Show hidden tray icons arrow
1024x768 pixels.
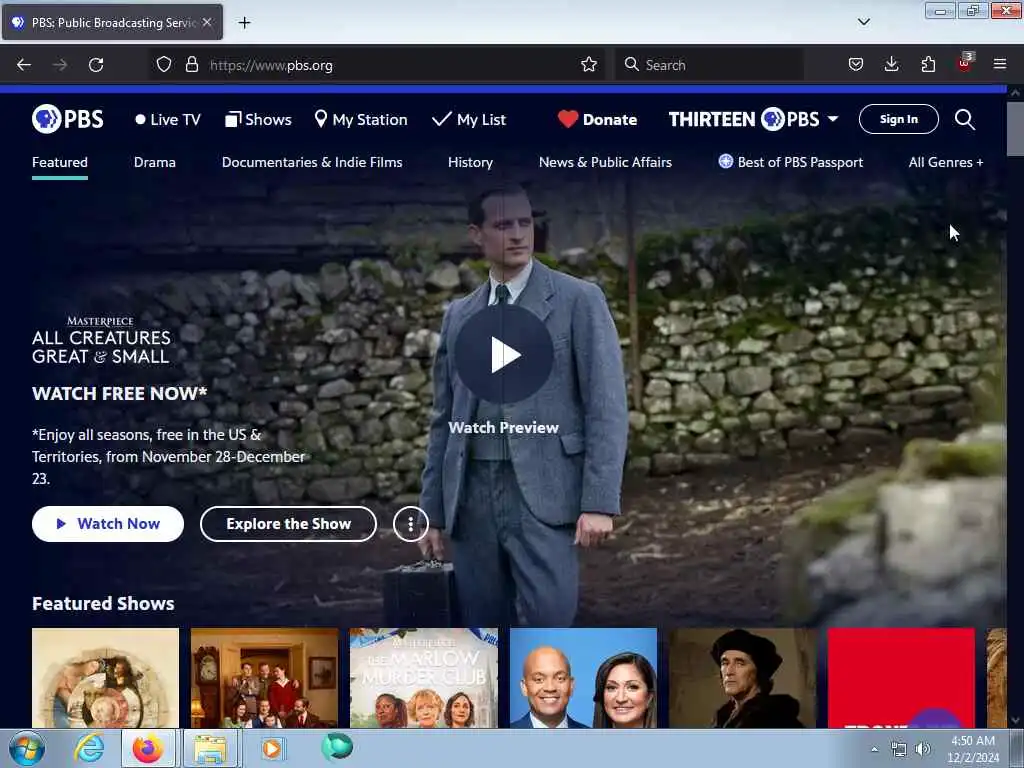tap(874, 749)
